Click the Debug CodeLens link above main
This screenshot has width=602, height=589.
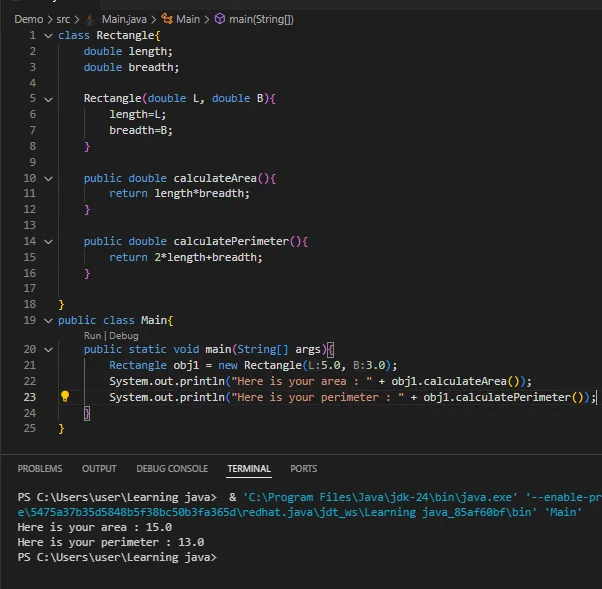pos(124,336)
